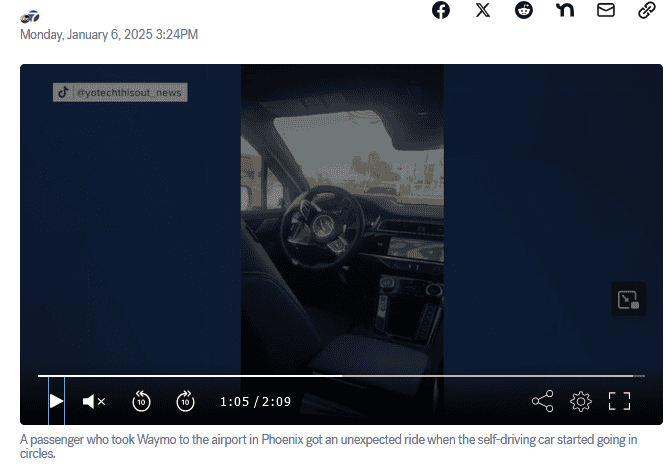666x466 pixels.
Task: Enter fullscreen video mode
Action: coord(619,401)
